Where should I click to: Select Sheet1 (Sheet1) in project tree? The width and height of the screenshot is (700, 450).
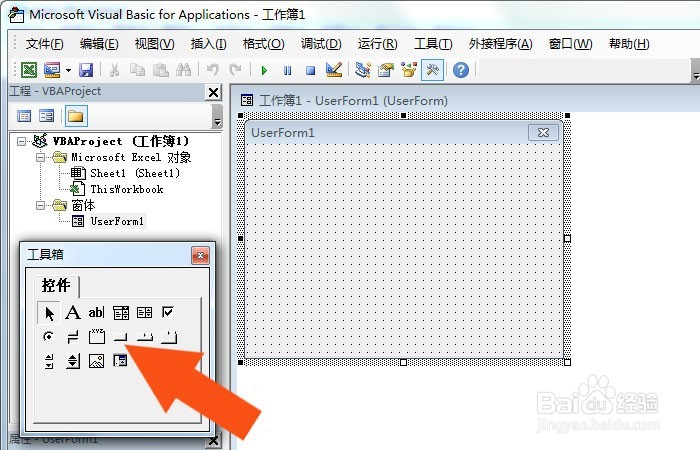coord(135,173)
